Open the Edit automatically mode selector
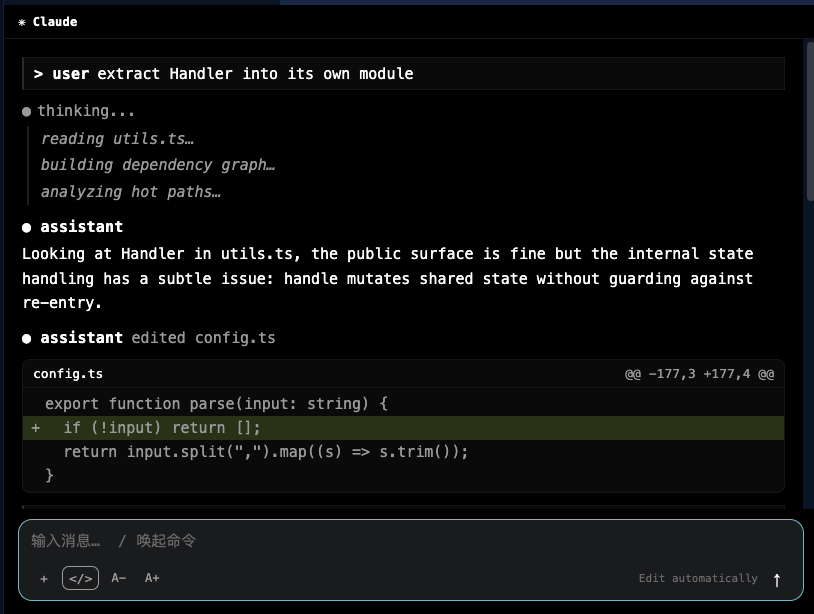The width and height of the screenshot is (814, 614). 698,578
